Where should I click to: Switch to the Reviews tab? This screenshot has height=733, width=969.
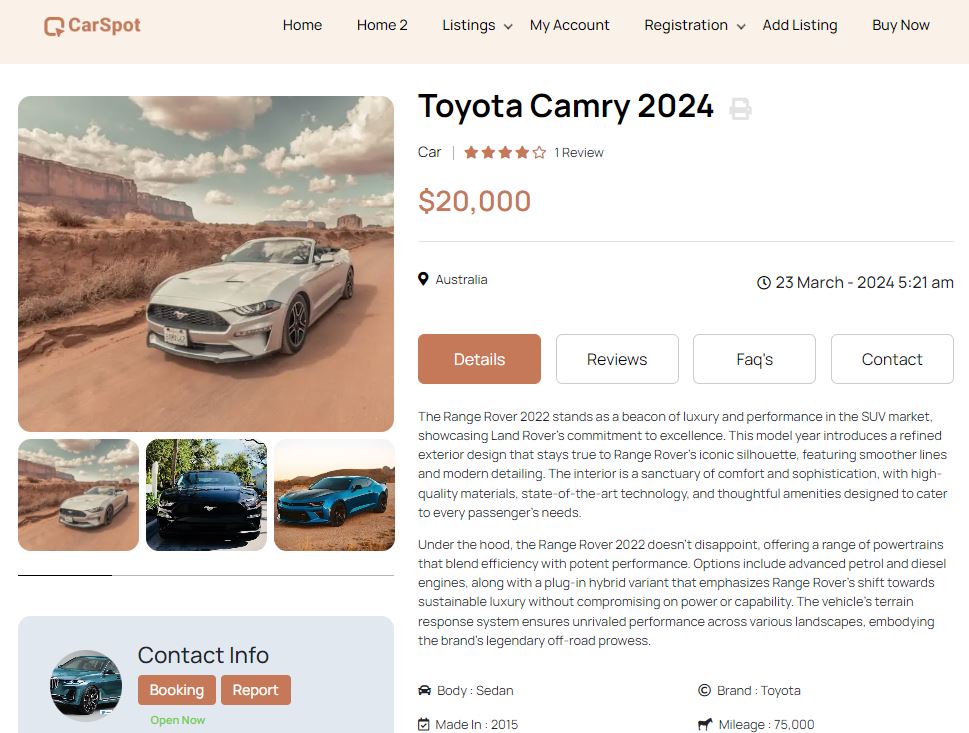pyautogui.click(x=617, y=359)
